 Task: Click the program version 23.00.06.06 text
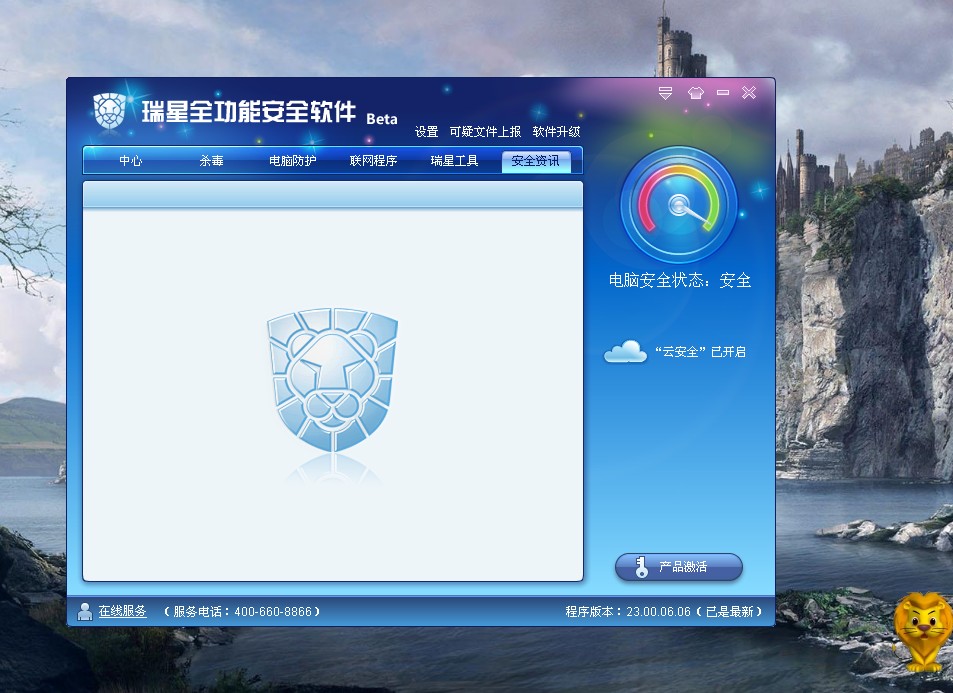point(663,612)
